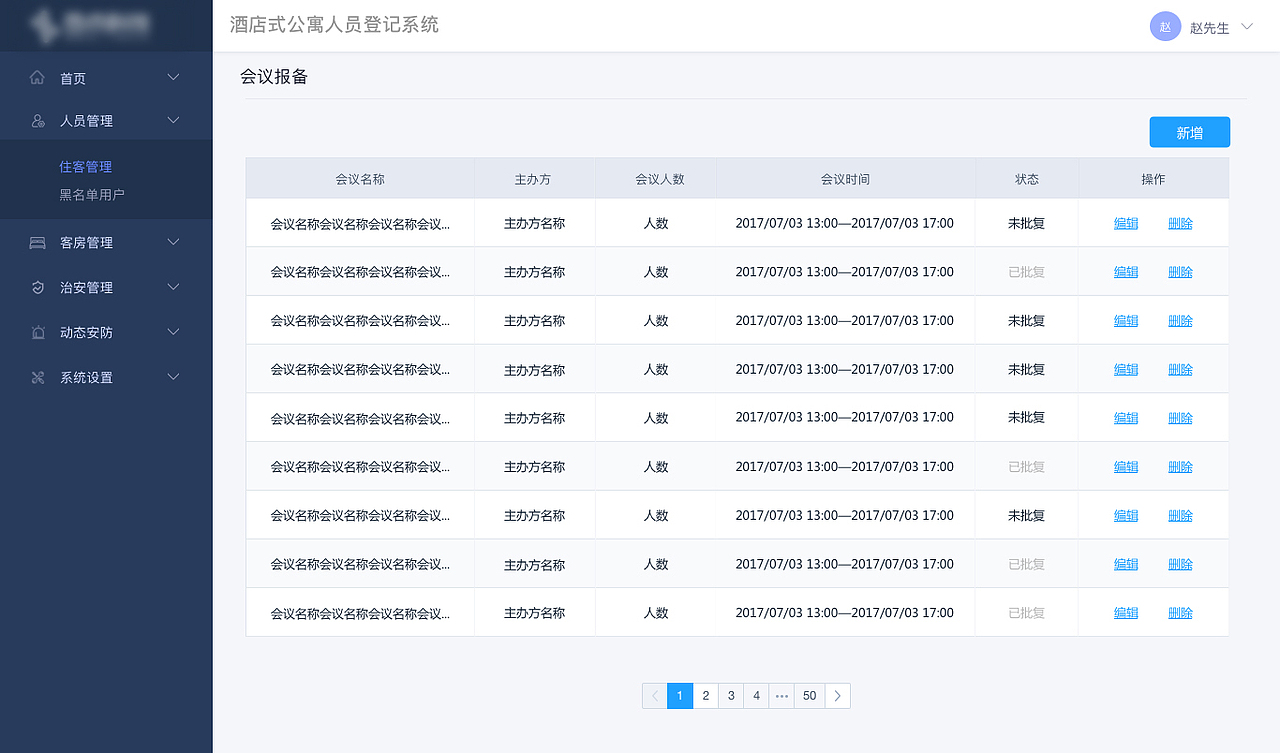Click 编辑 link in the first row
This screenshot has width=1280, height=753.
[1126, 224]
